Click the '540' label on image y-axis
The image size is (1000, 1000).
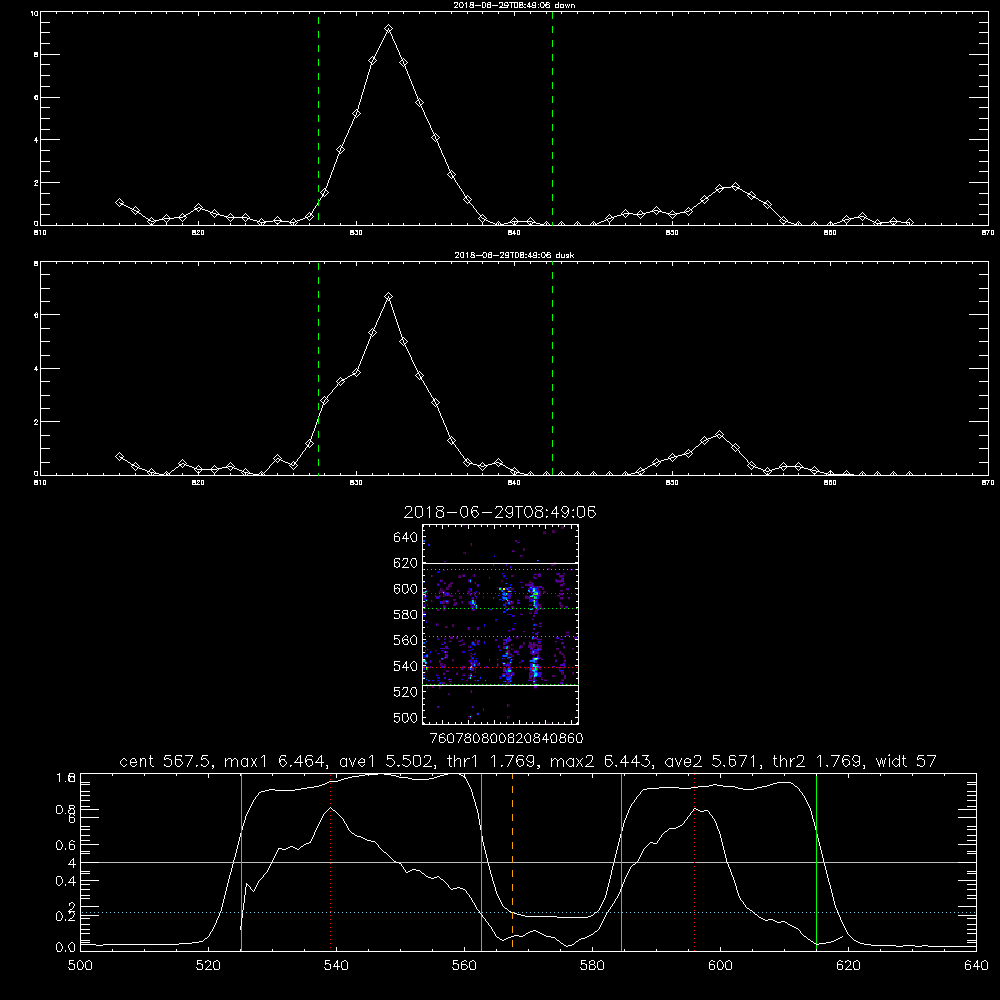(x=406, y=666)
